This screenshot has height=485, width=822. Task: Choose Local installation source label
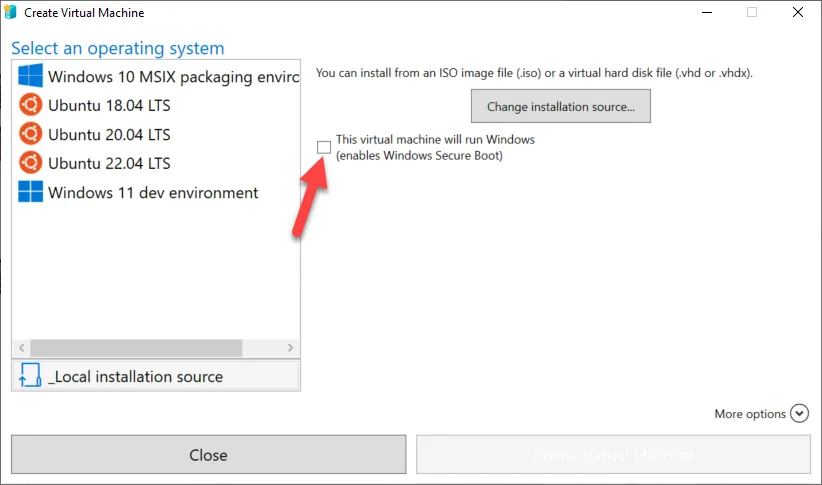(x=136, y=376)
